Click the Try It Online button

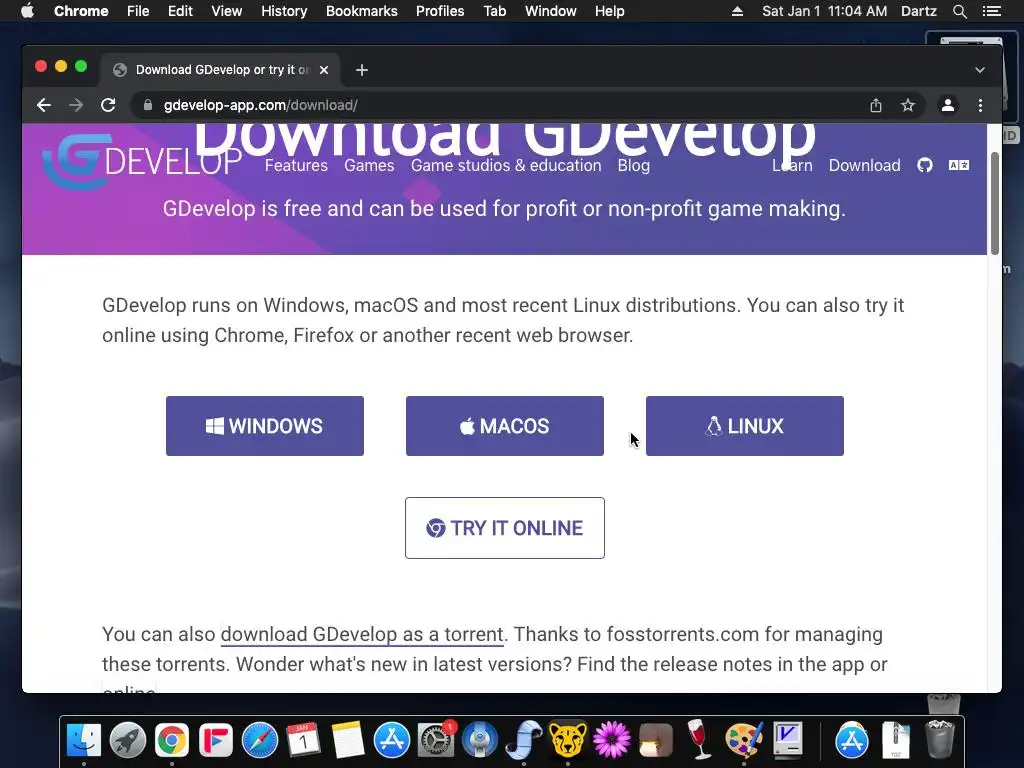coord(505,528)
